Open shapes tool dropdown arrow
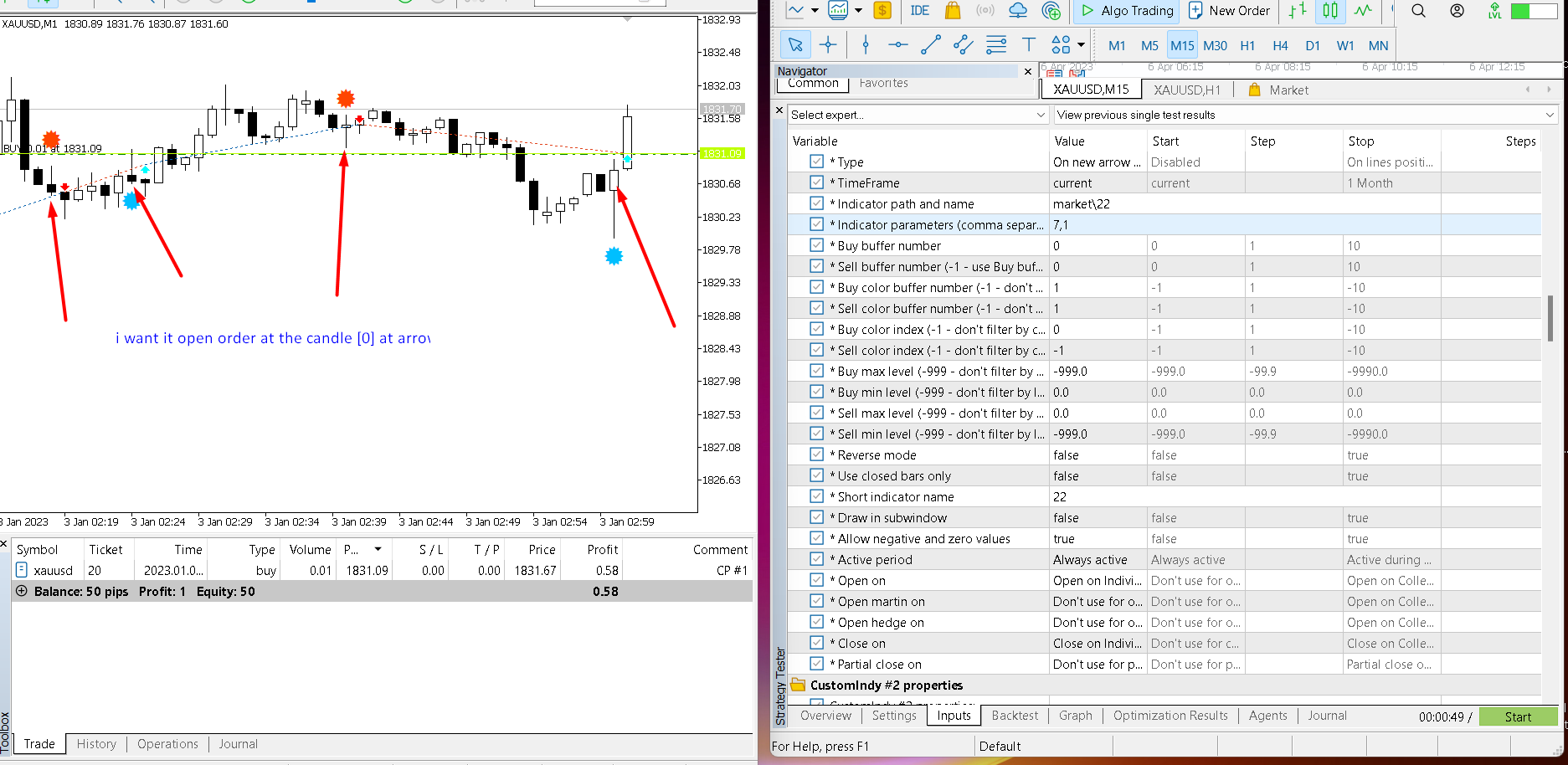1568x765 pixels. (x=1081, y=45)
